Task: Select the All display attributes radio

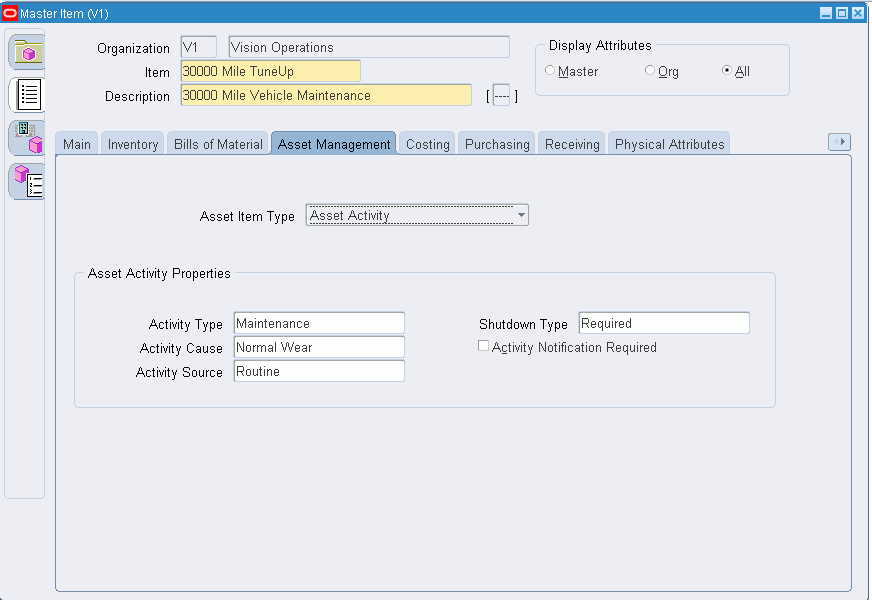Action: tap(726, 70)
